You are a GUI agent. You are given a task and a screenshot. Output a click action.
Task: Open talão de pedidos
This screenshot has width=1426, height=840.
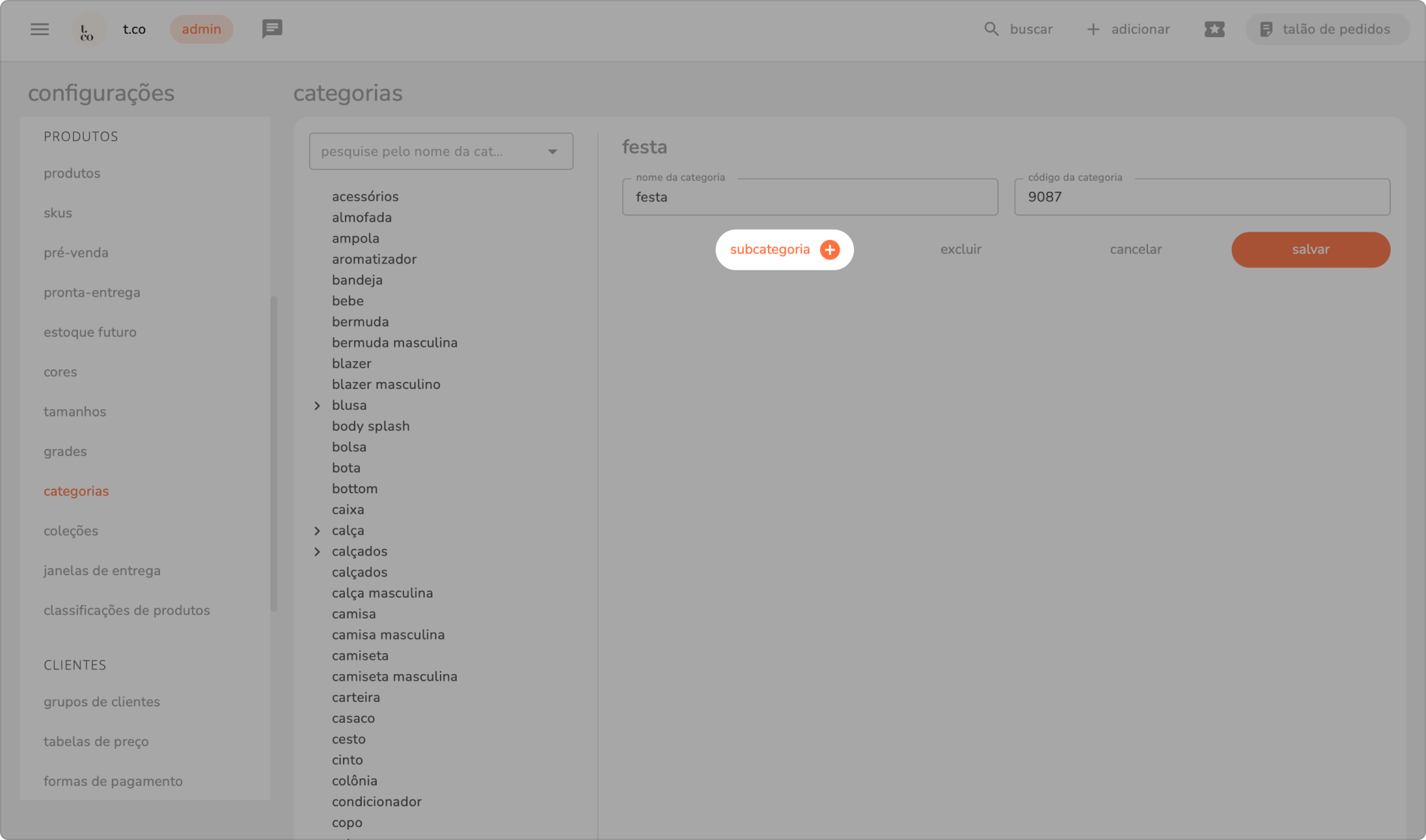click(1326, 29)
